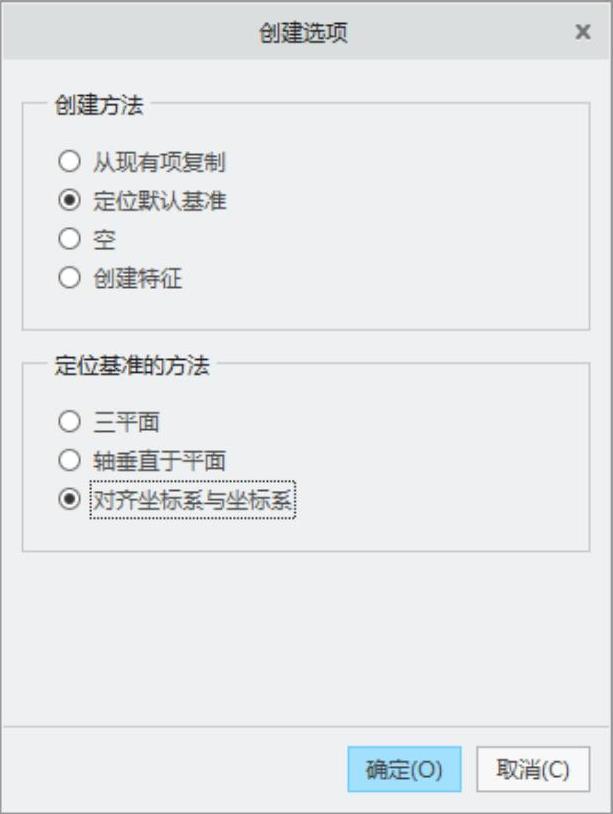Click the 确定(O) button to confirm
Screen dimensions: 613x814
click(x=404, y=770)
